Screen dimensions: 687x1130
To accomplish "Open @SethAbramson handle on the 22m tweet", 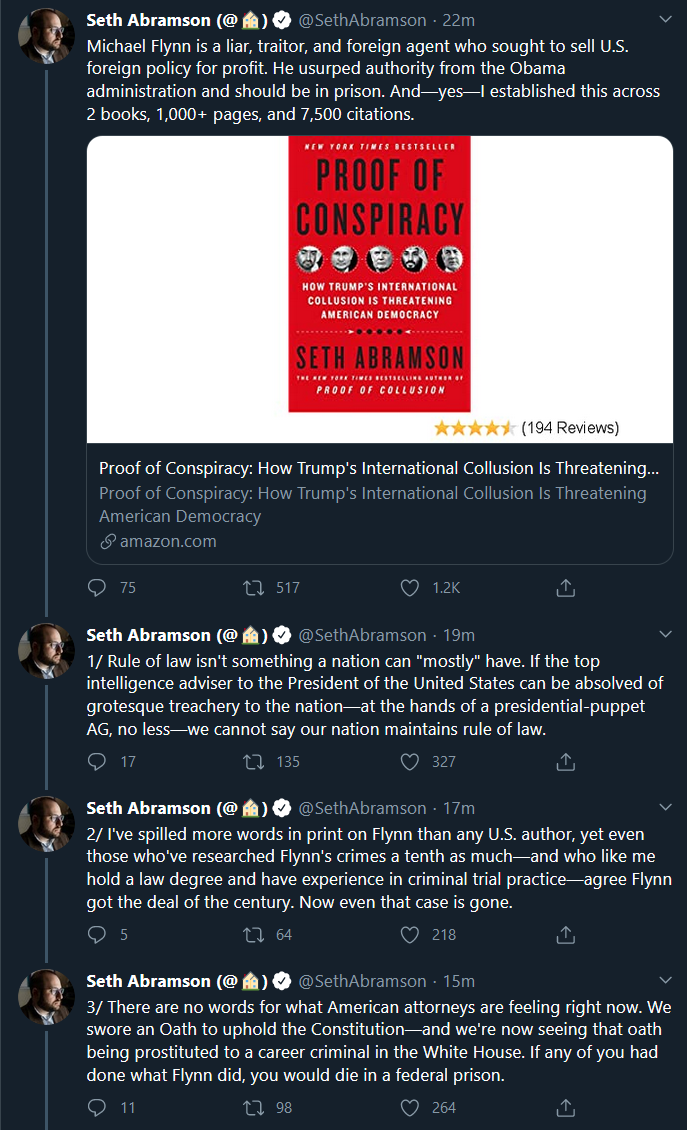I will (363, 20).
